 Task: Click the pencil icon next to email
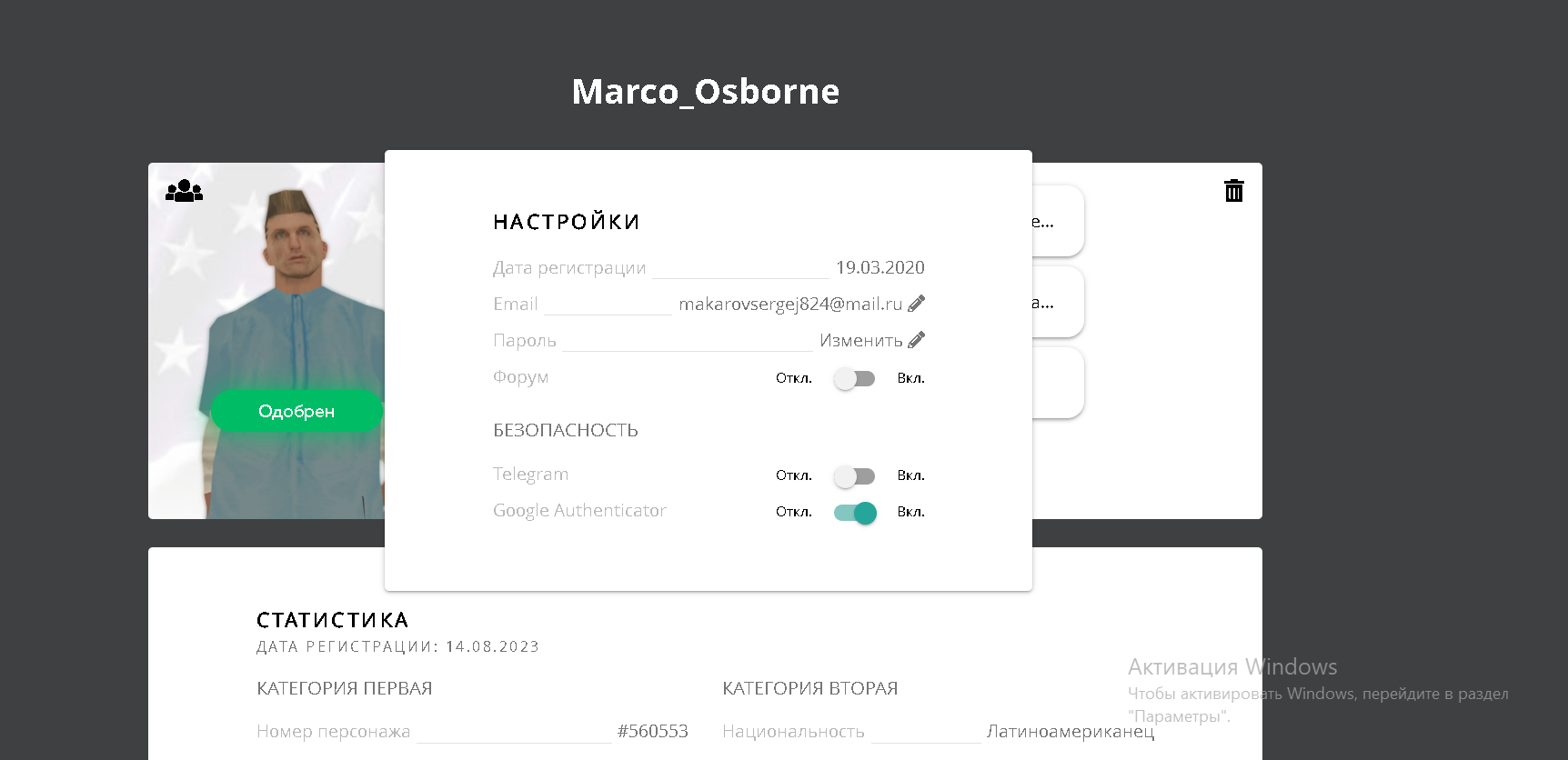point(917,304)
